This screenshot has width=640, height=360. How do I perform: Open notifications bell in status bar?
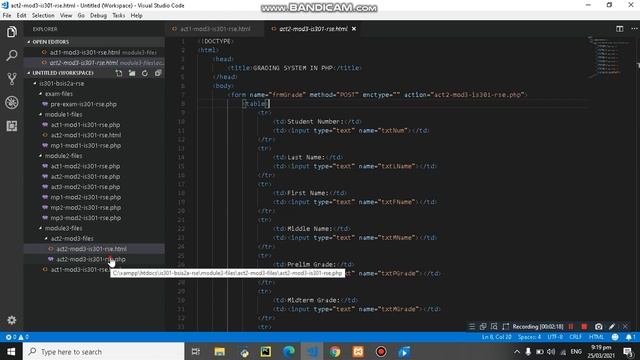click(631, 337)
